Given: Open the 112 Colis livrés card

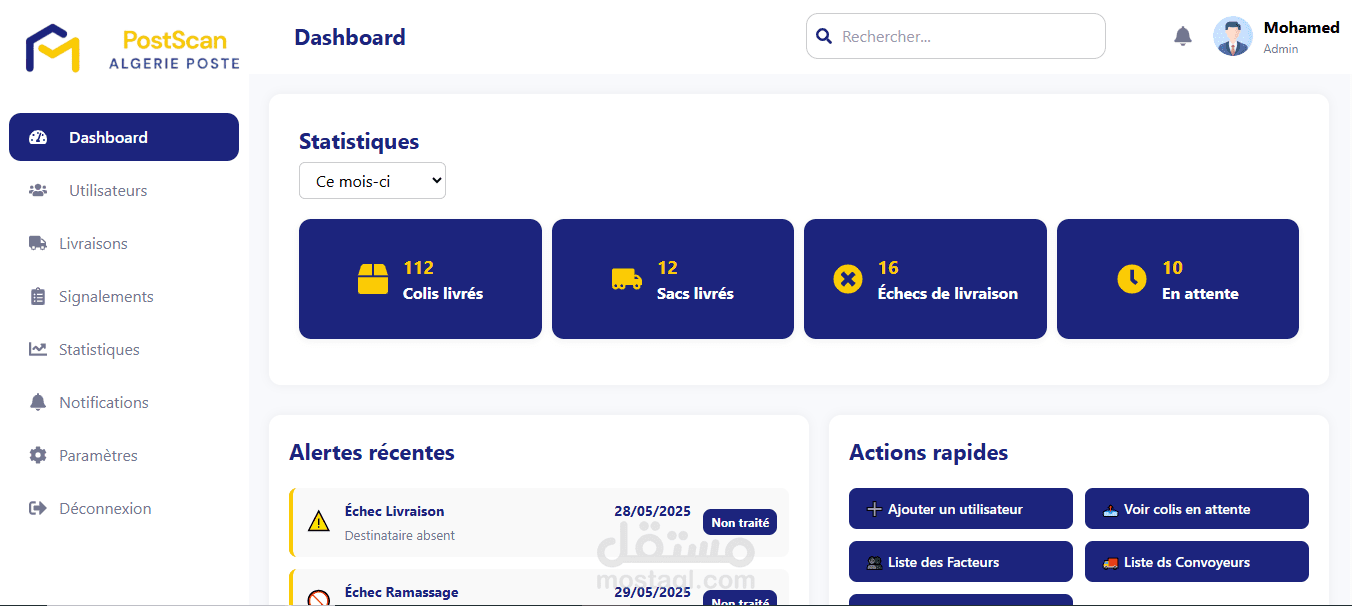Looking at the screenshot, I should (x=420, y=279).
